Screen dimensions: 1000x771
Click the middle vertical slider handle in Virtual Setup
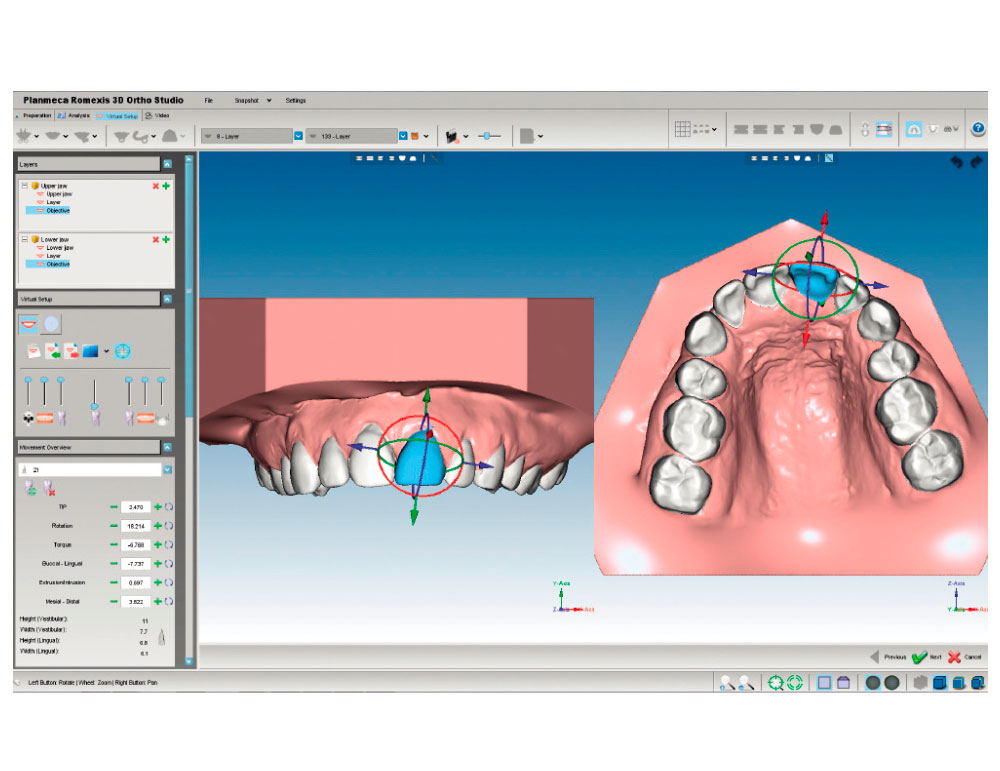(95, 406)
